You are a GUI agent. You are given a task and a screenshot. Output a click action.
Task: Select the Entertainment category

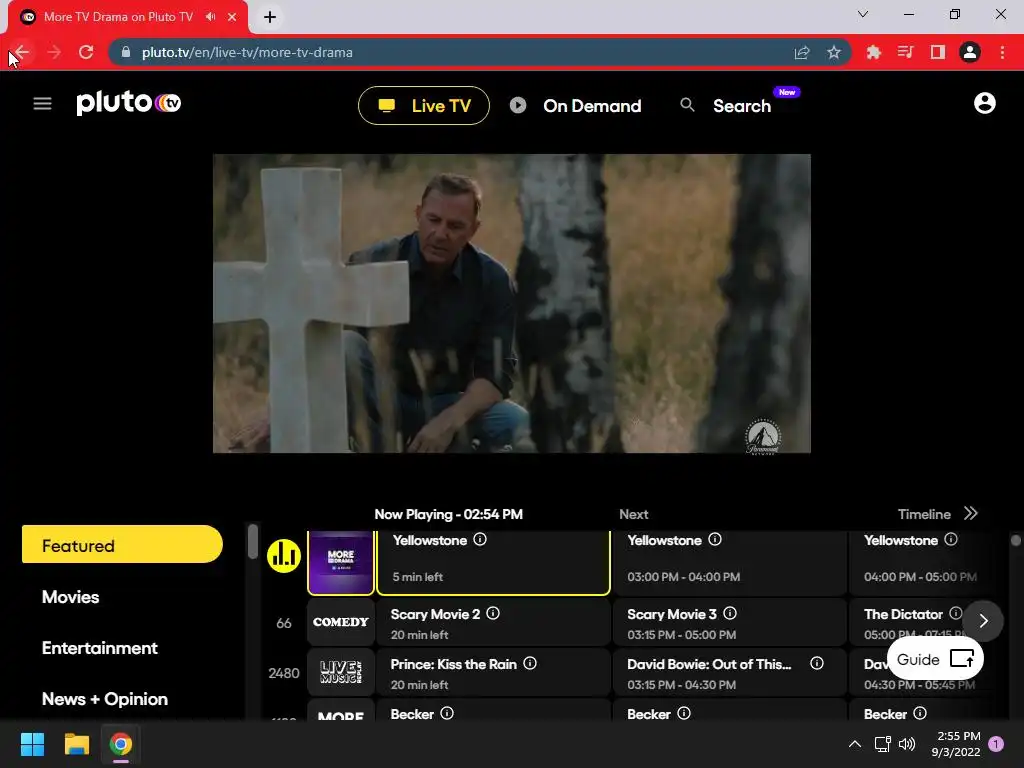pos(100,648)
